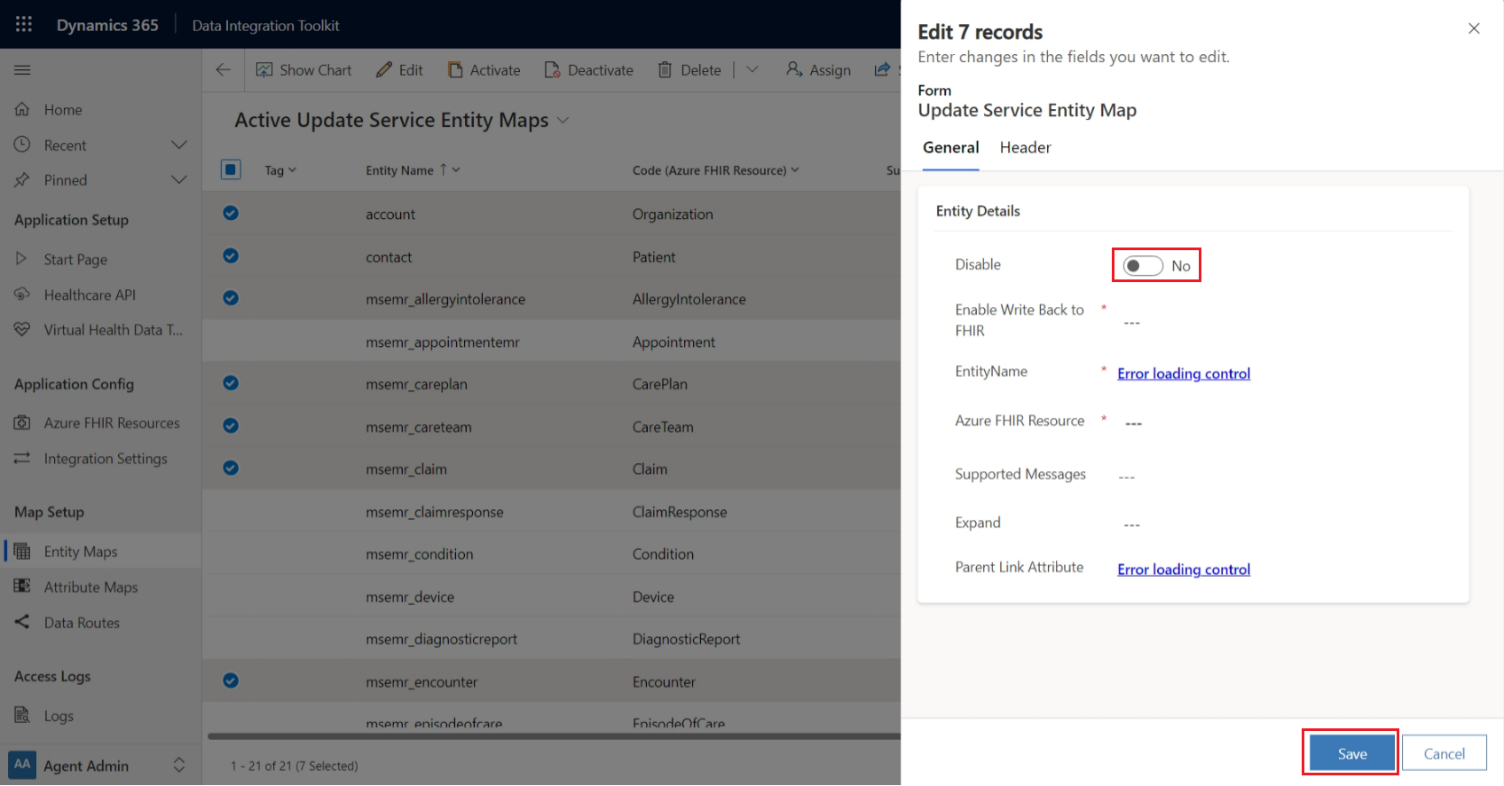Click the Delete trash icon
The width and height of the screenshot is (1504, 786).
665,70
